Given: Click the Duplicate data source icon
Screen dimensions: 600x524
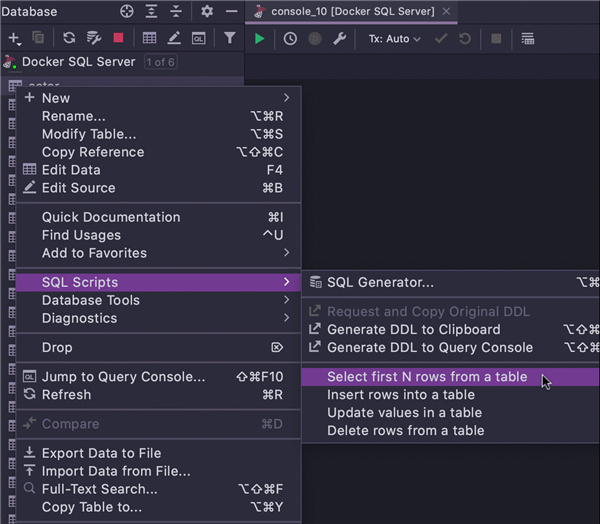Looking at the screenshot, I should pyautogui.click(x=38, y=38).
